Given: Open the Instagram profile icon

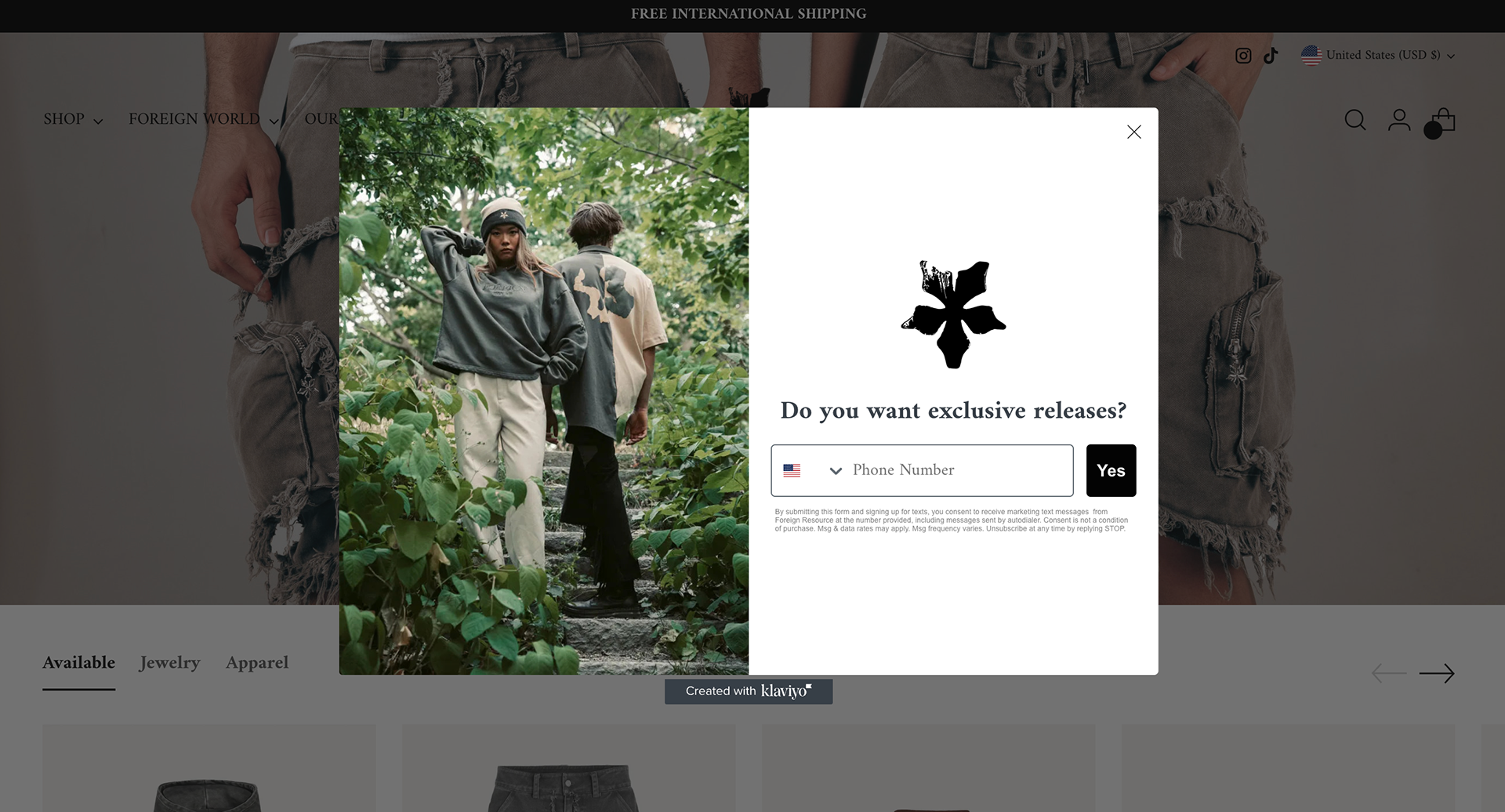Looking at the screenshot, I should (1243, 56).
